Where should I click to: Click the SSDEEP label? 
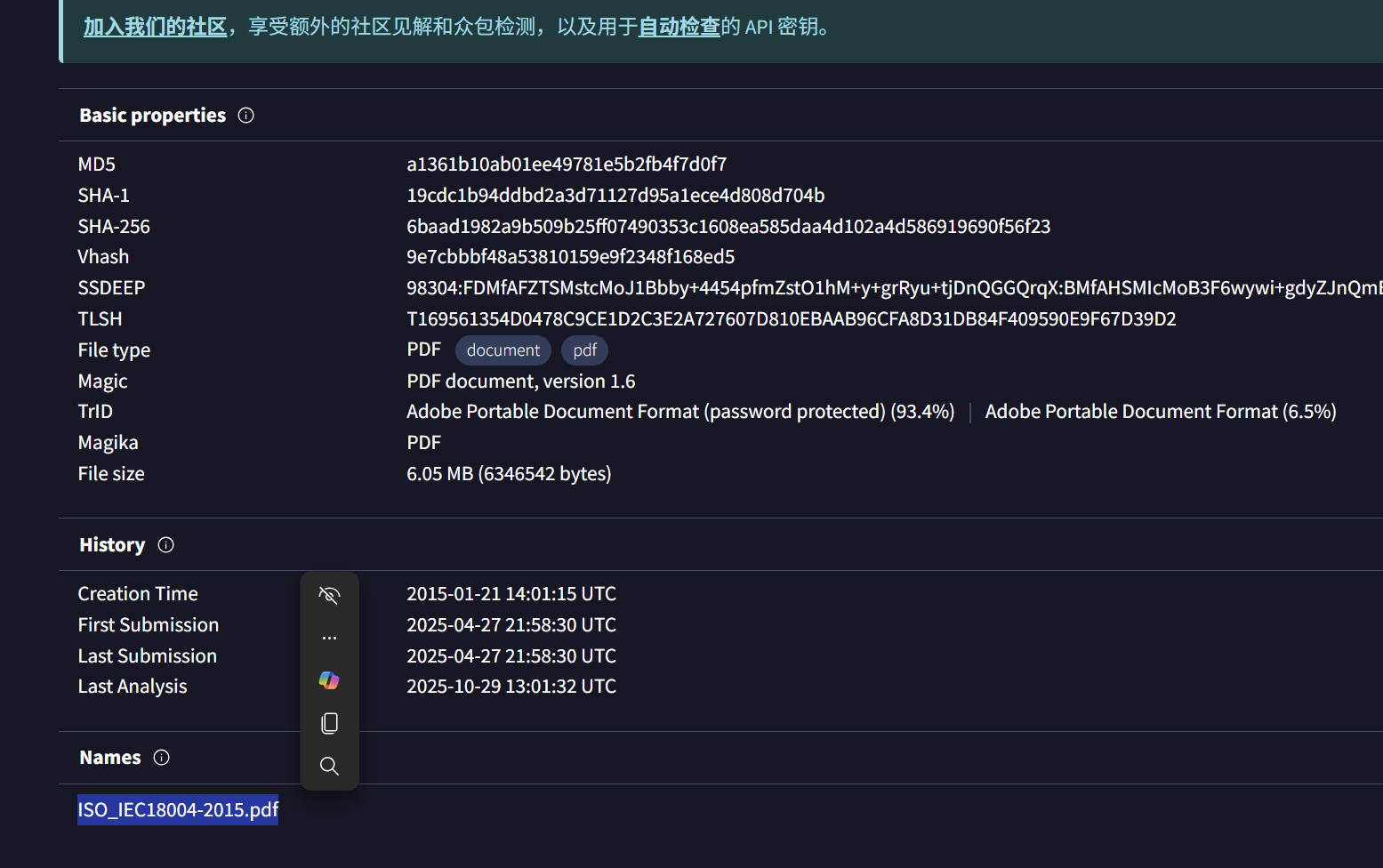coord(111,288)
